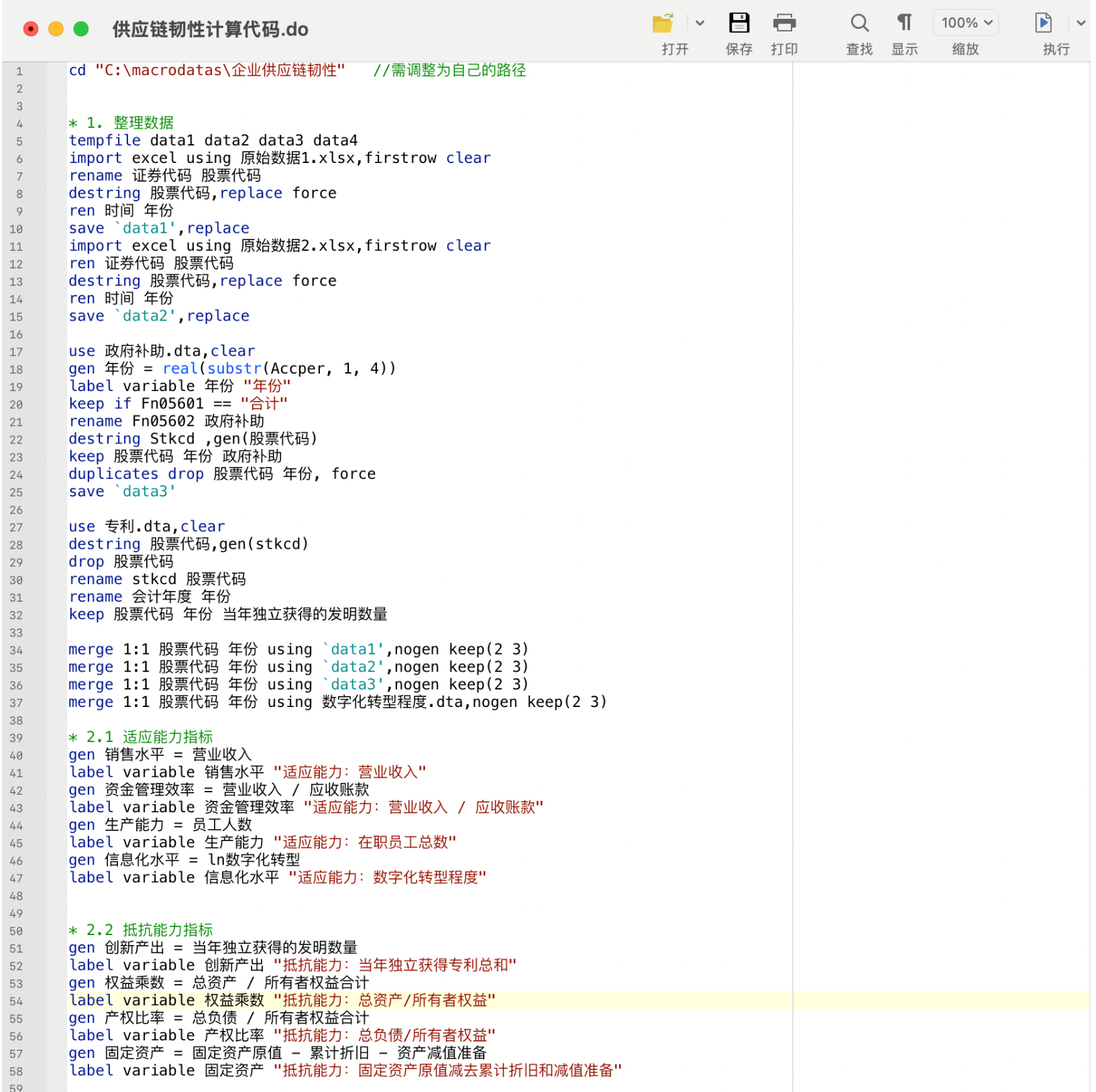Click the '* 2.1 适应能力指标' comment line
The width and height of the screenshot is (1096, 1092).
pos(141,737)
